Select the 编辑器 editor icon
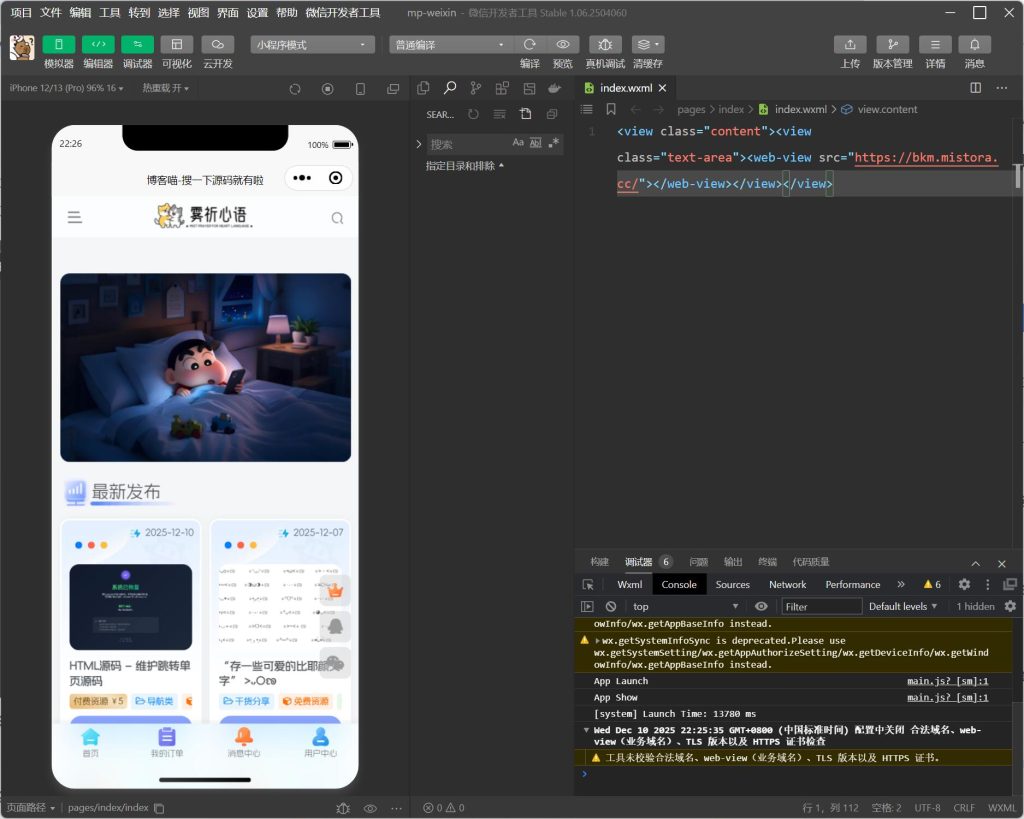 (97, 44)
